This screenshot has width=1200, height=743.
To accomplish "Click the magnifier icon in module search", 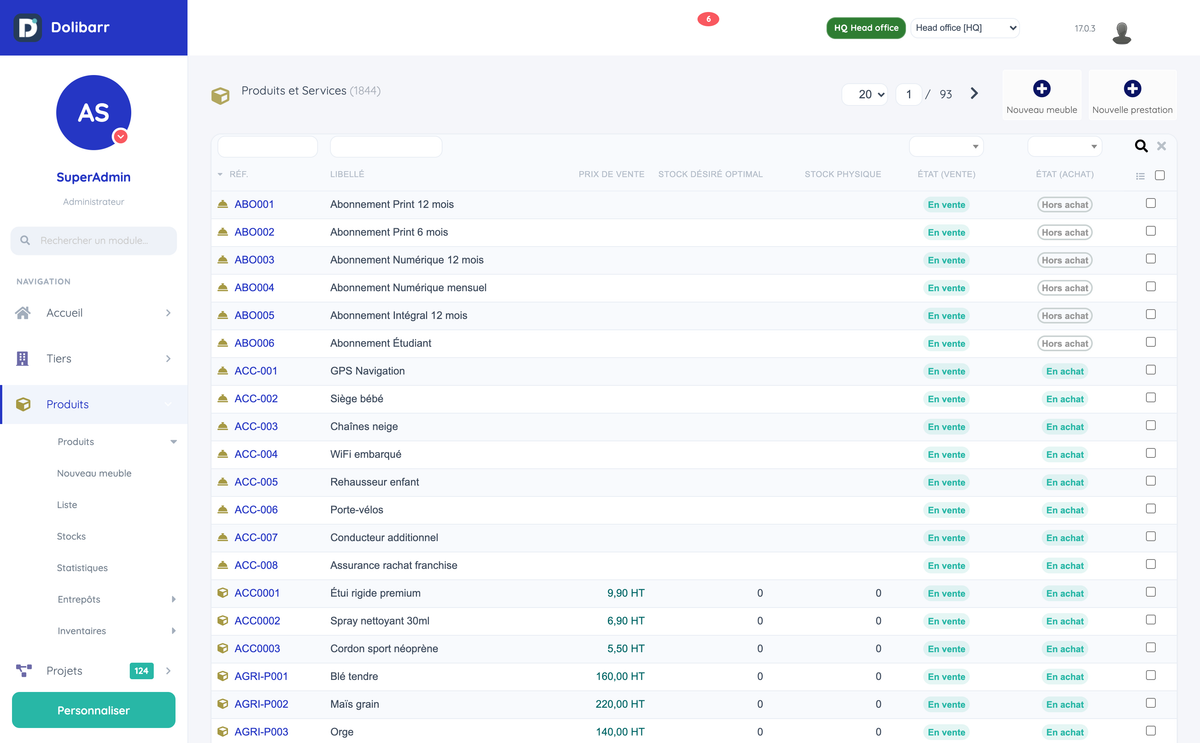I will (x=26, y=241).
